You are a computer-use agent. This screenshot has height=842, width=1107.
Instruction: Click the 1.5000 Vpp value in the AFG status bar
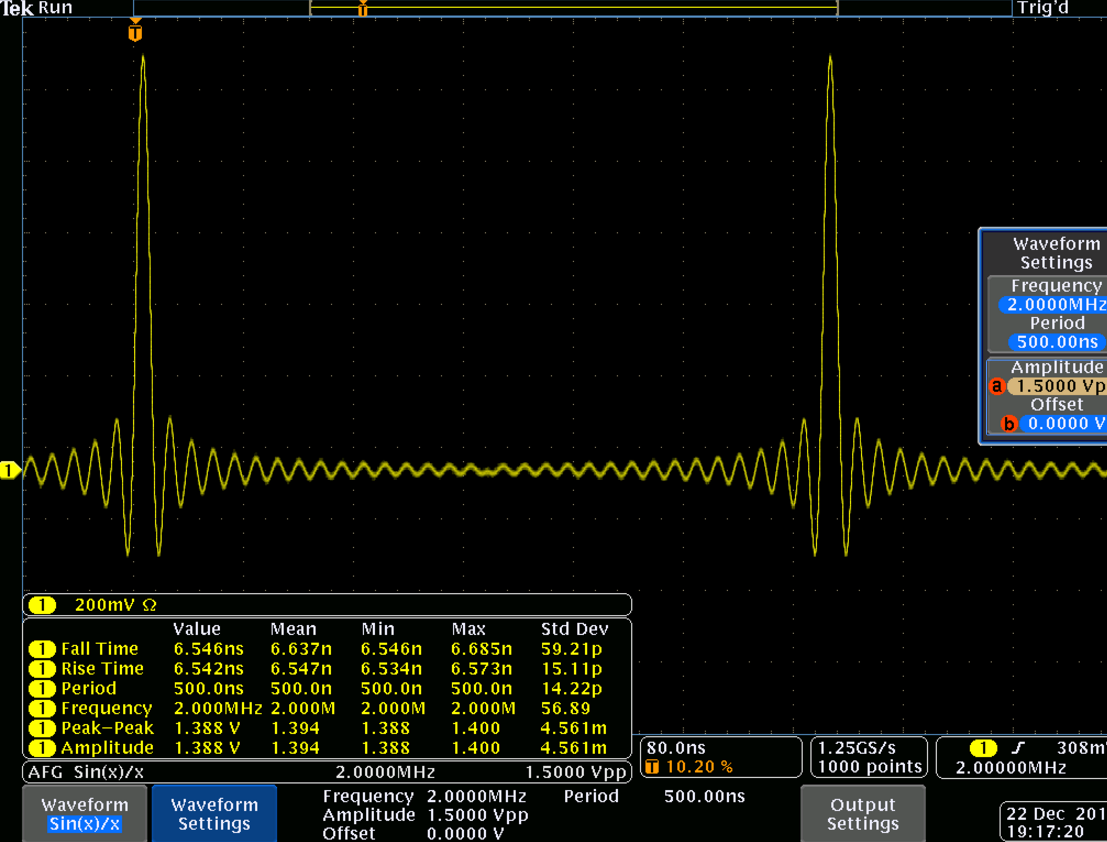tap(576, 772)
